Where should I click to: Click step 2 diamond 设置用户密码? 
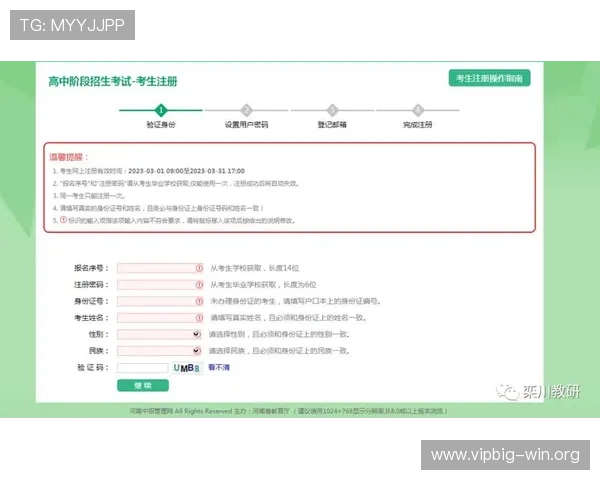[x=246, y=110]
